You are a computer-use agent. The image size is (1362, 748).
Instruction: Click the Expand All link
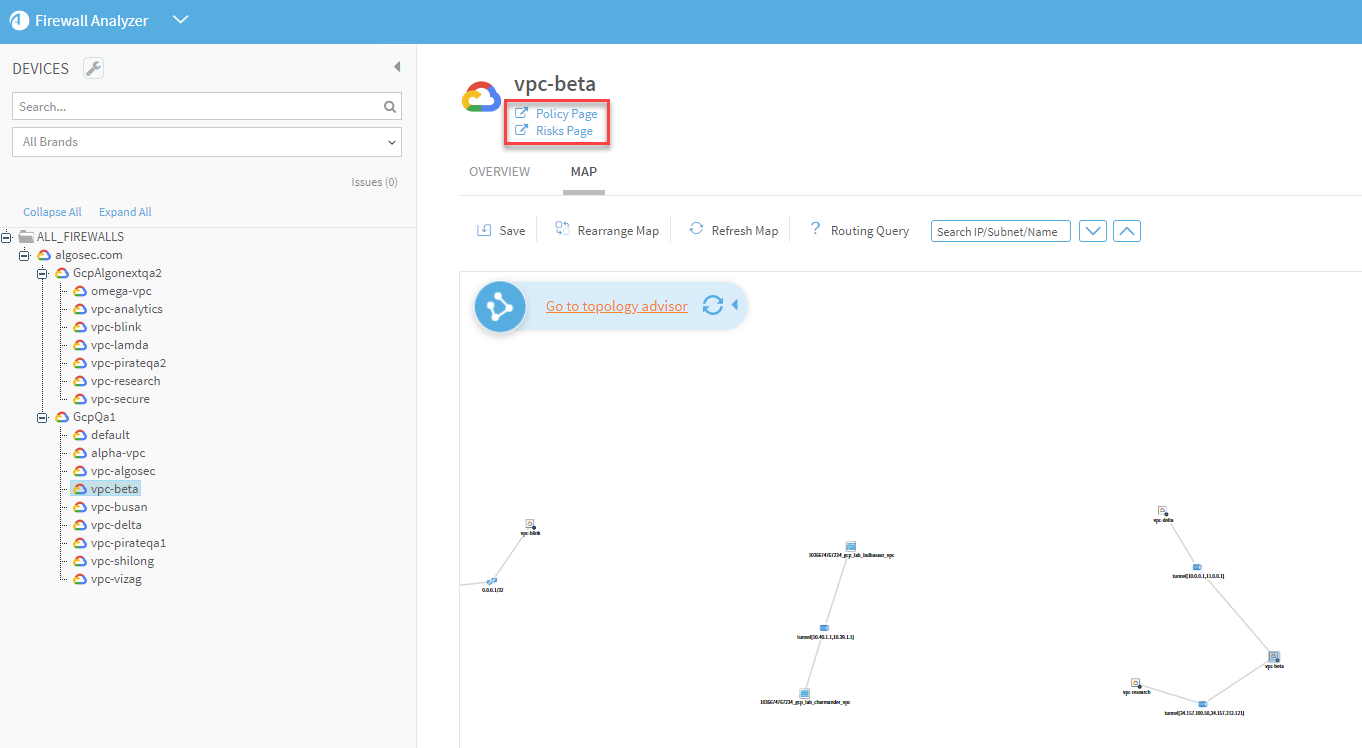pos(125,212)
